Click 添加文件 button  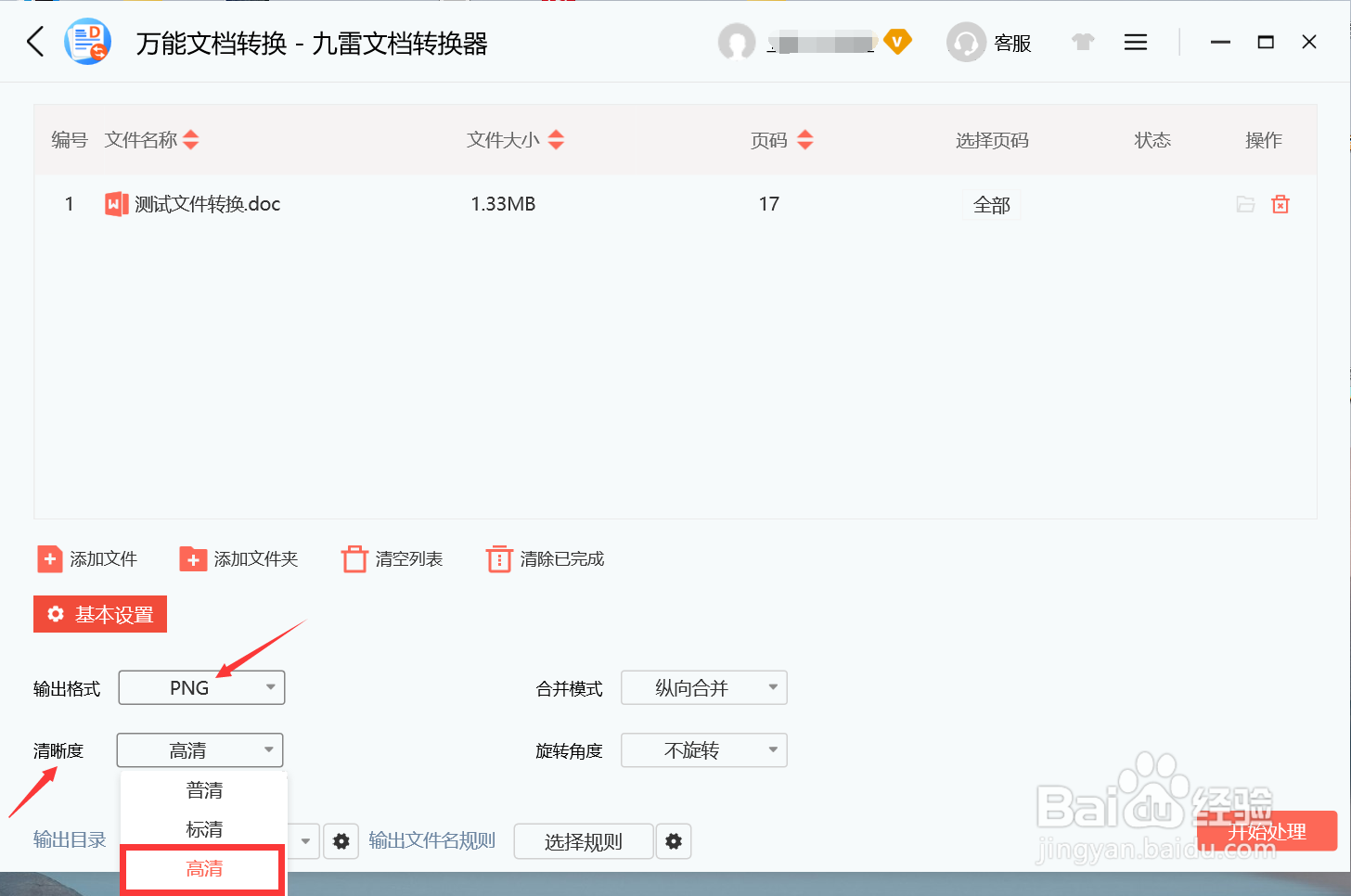click(87, 559)
